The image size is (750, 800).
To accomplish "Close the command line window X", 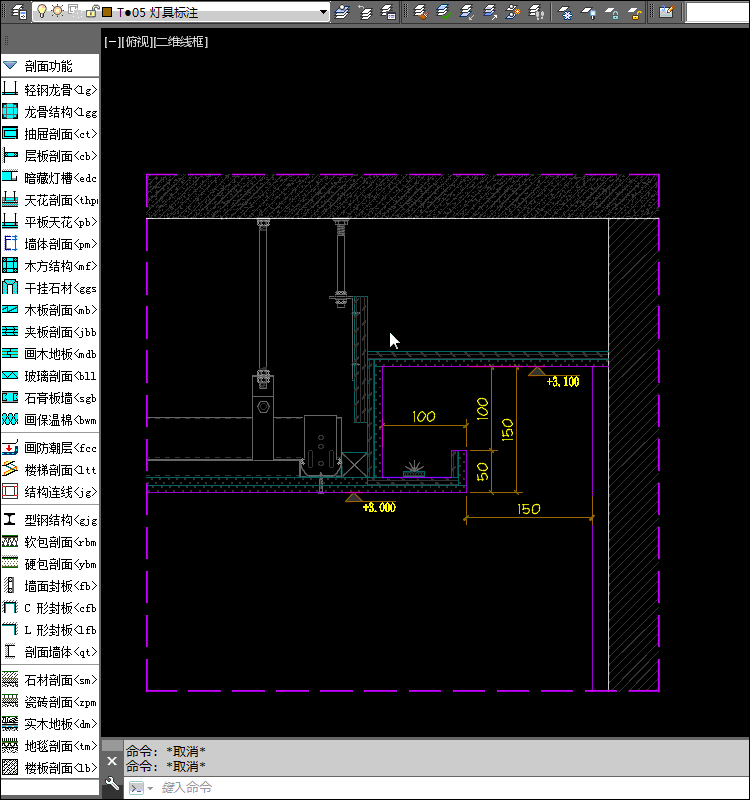I will point(112,761).
